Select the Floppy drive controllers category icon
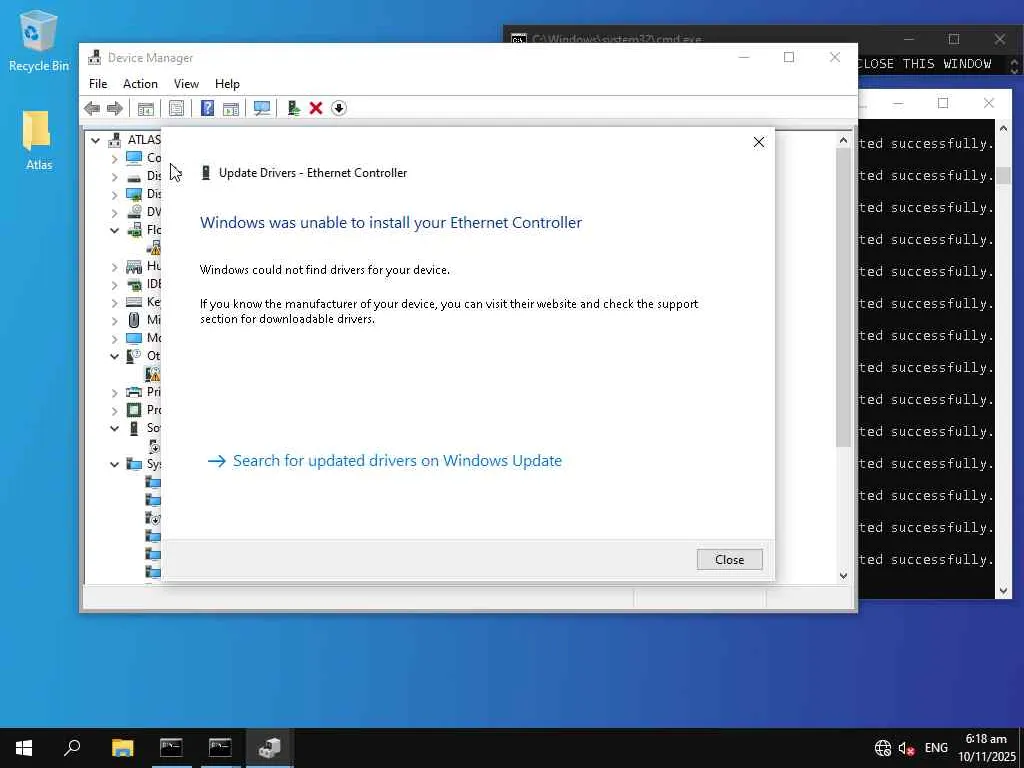The width and height of the screenshot is (1024, 768). point(134,230)
